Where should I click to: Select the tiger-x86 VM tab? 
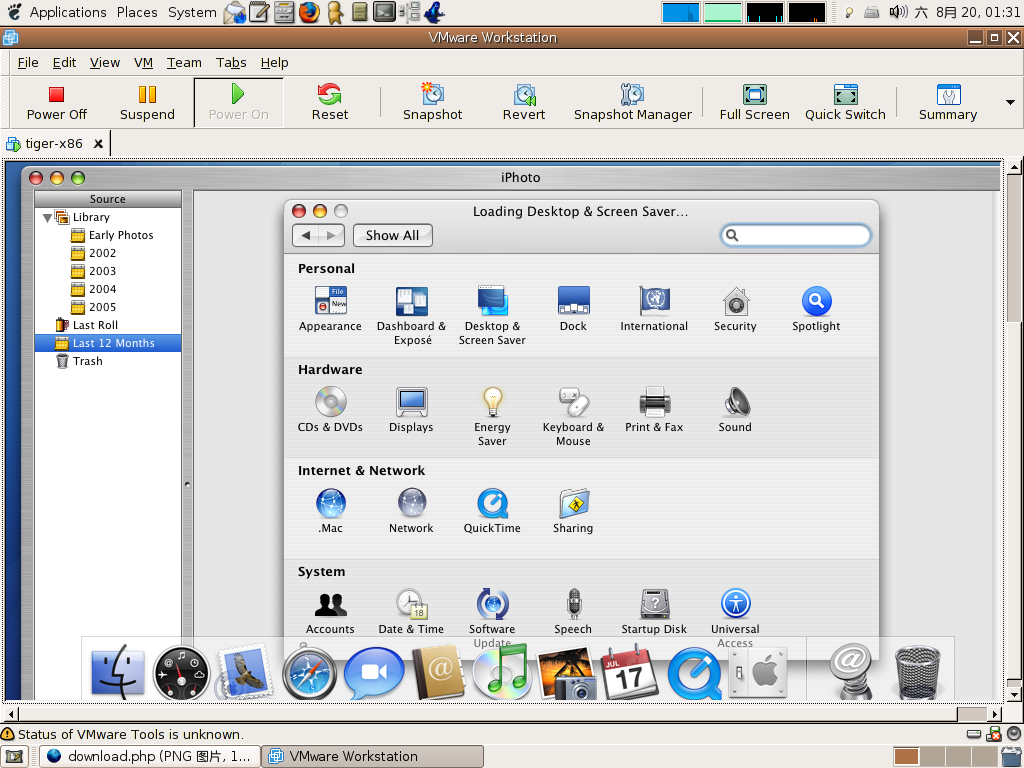pos(54,144)
